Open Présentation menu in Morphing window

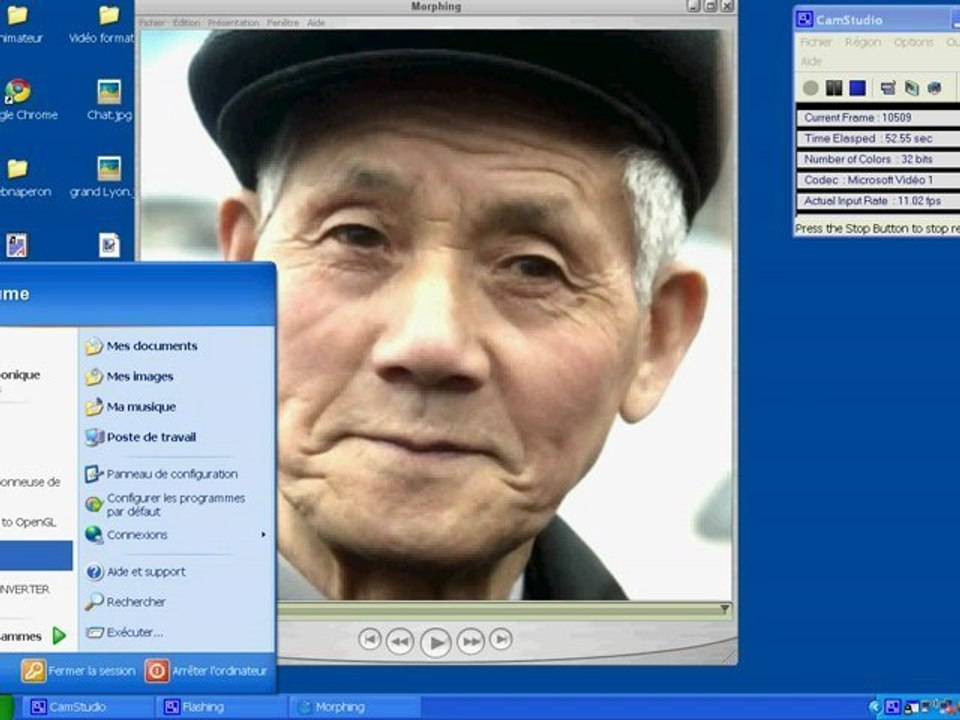(x=233, y=23)
